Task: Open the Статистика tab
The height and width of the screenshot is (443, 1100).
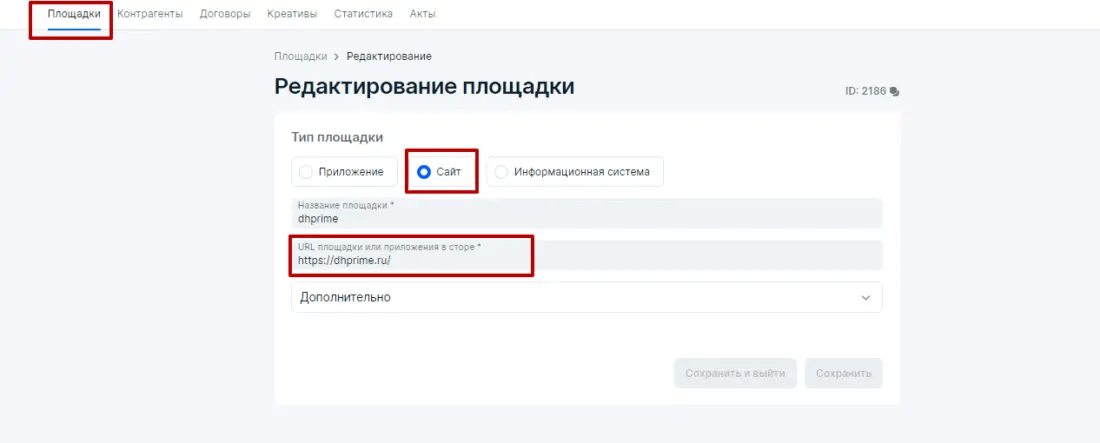Action: 363,14
